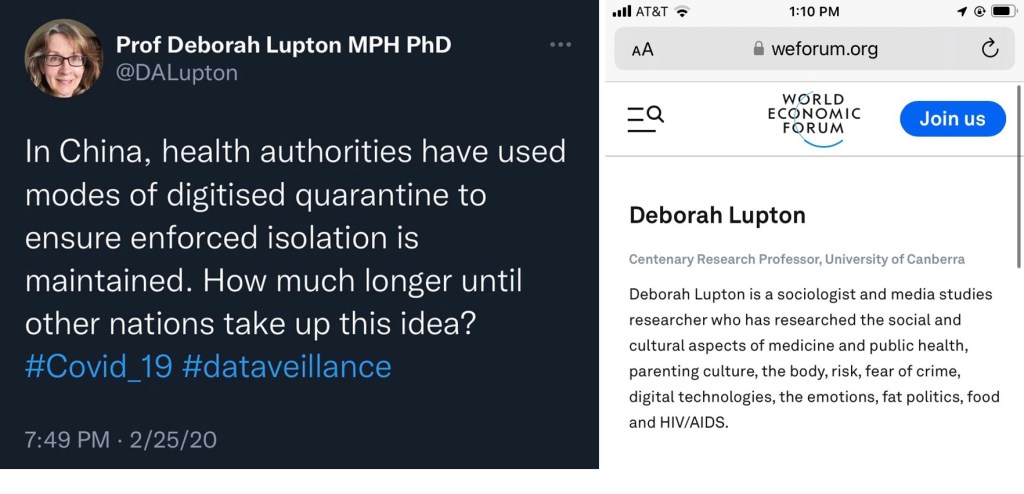Tap the location services arrow icon

pyautogui.click(x=962, y=11)
